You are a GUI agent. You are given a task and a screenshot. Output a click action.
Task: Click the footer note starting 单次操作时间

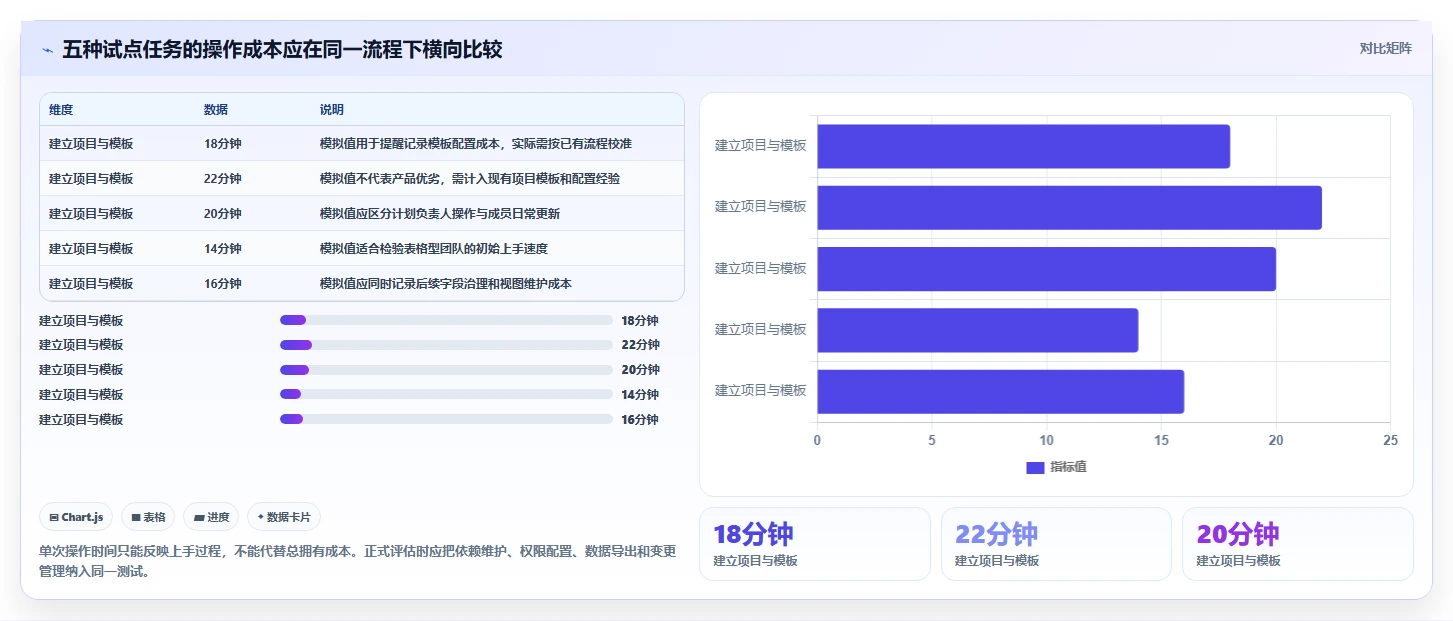[x=358, y=562]
